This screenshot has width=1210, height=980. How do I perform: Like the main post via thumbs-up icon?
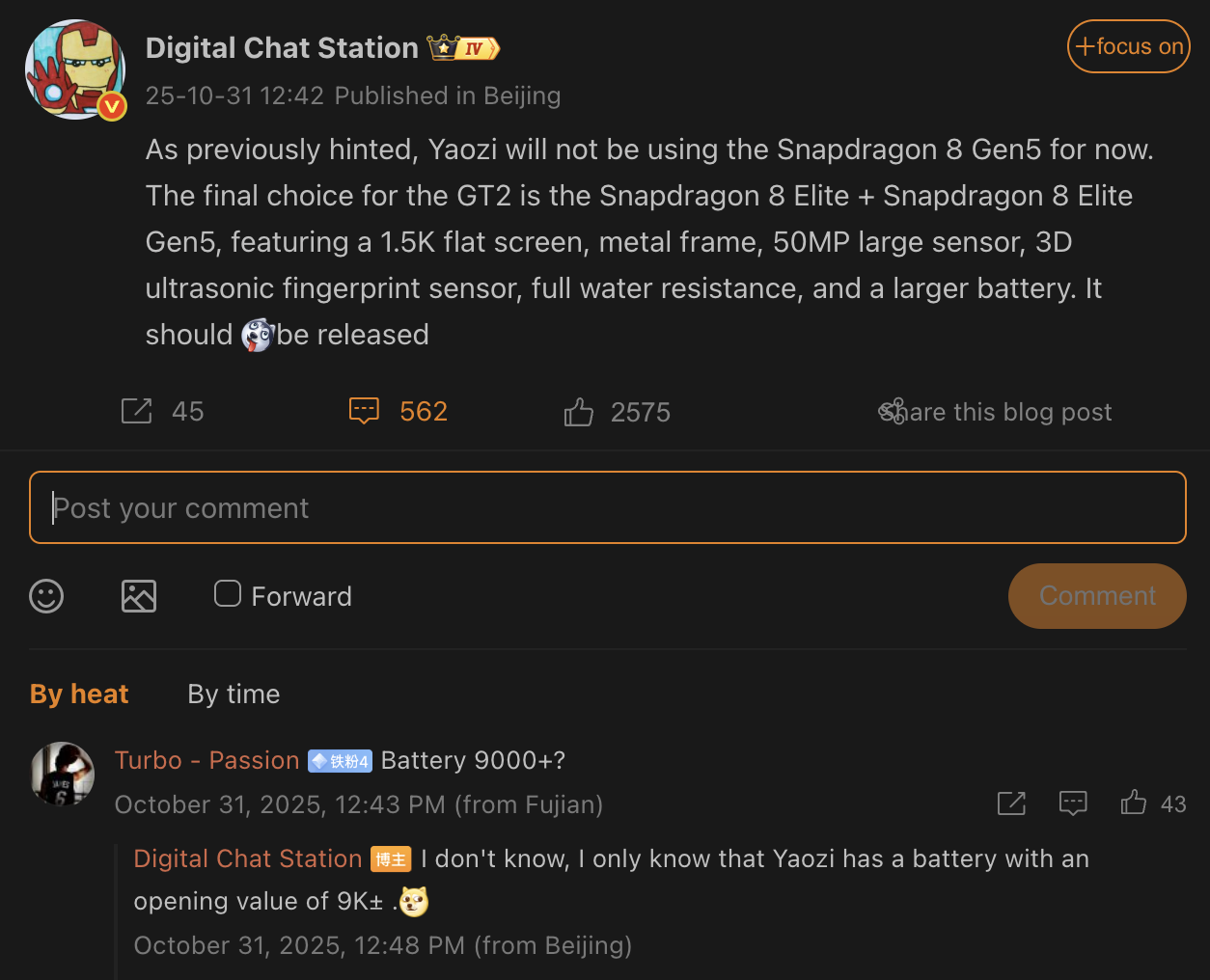click(578, 410)
